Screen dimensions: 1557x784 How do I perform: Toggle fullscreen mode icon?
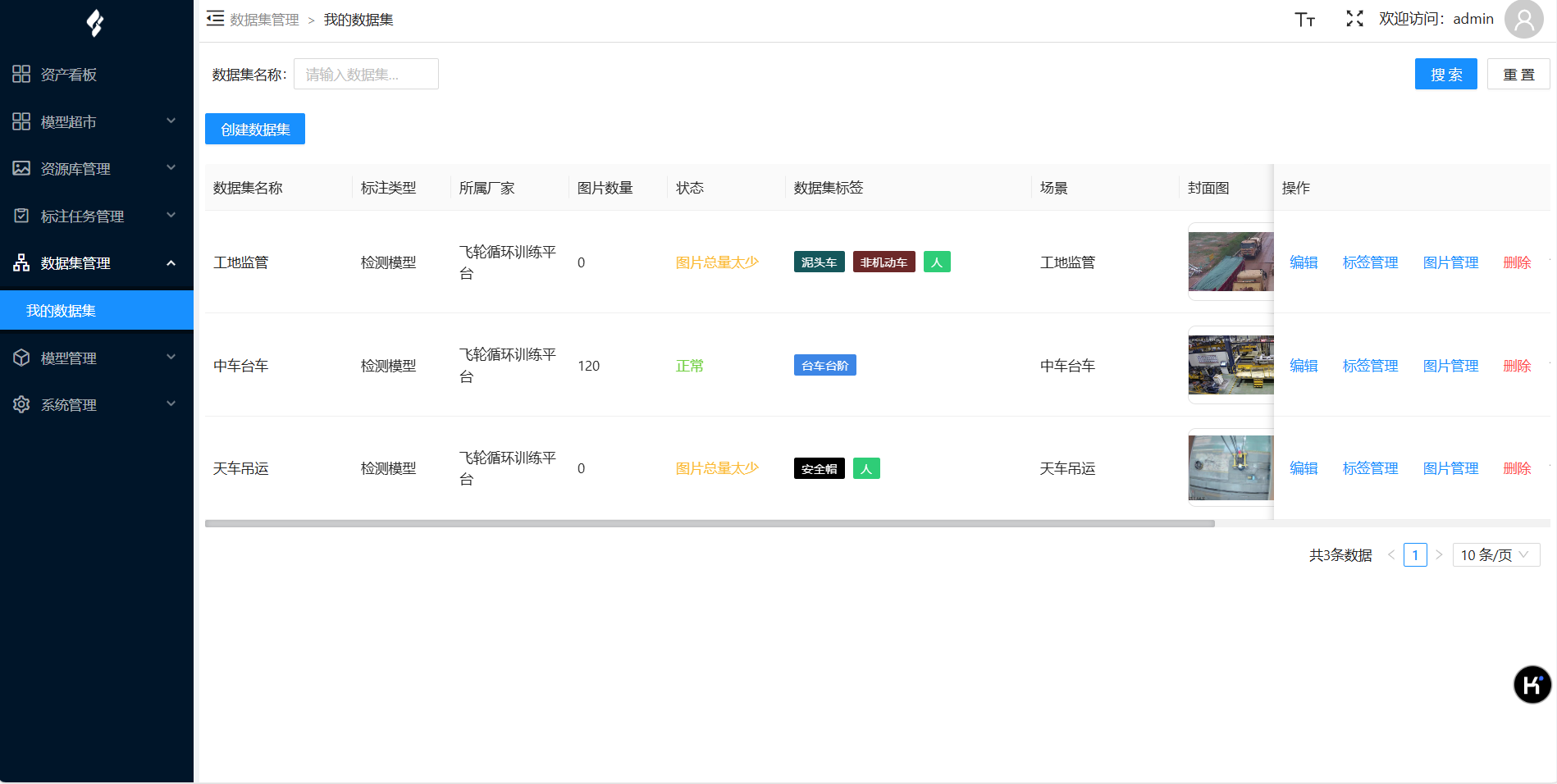coord(1354,19)
